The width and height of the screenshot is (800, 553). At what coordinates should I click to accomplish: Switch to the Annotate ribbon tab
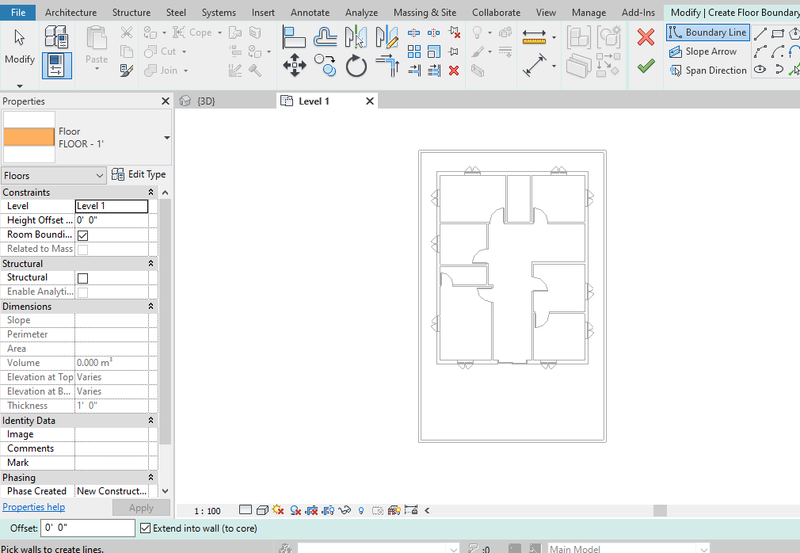coord(310,12)
